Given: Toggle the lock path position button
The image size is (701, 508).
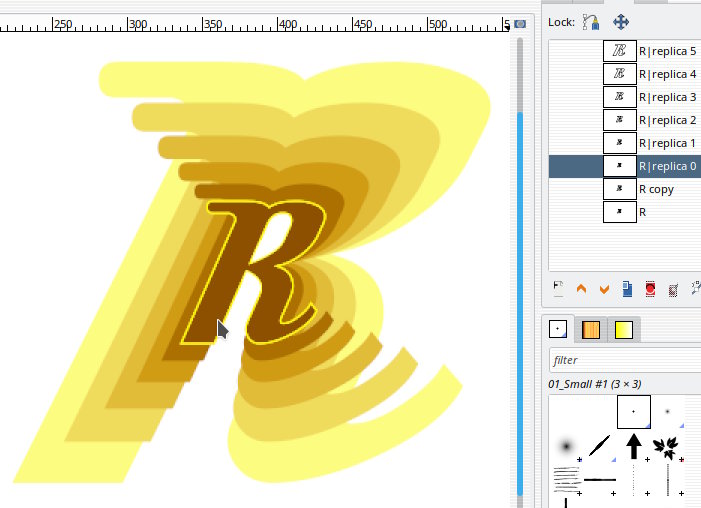Looking at the screenshot, I should (x=621, y=21).
